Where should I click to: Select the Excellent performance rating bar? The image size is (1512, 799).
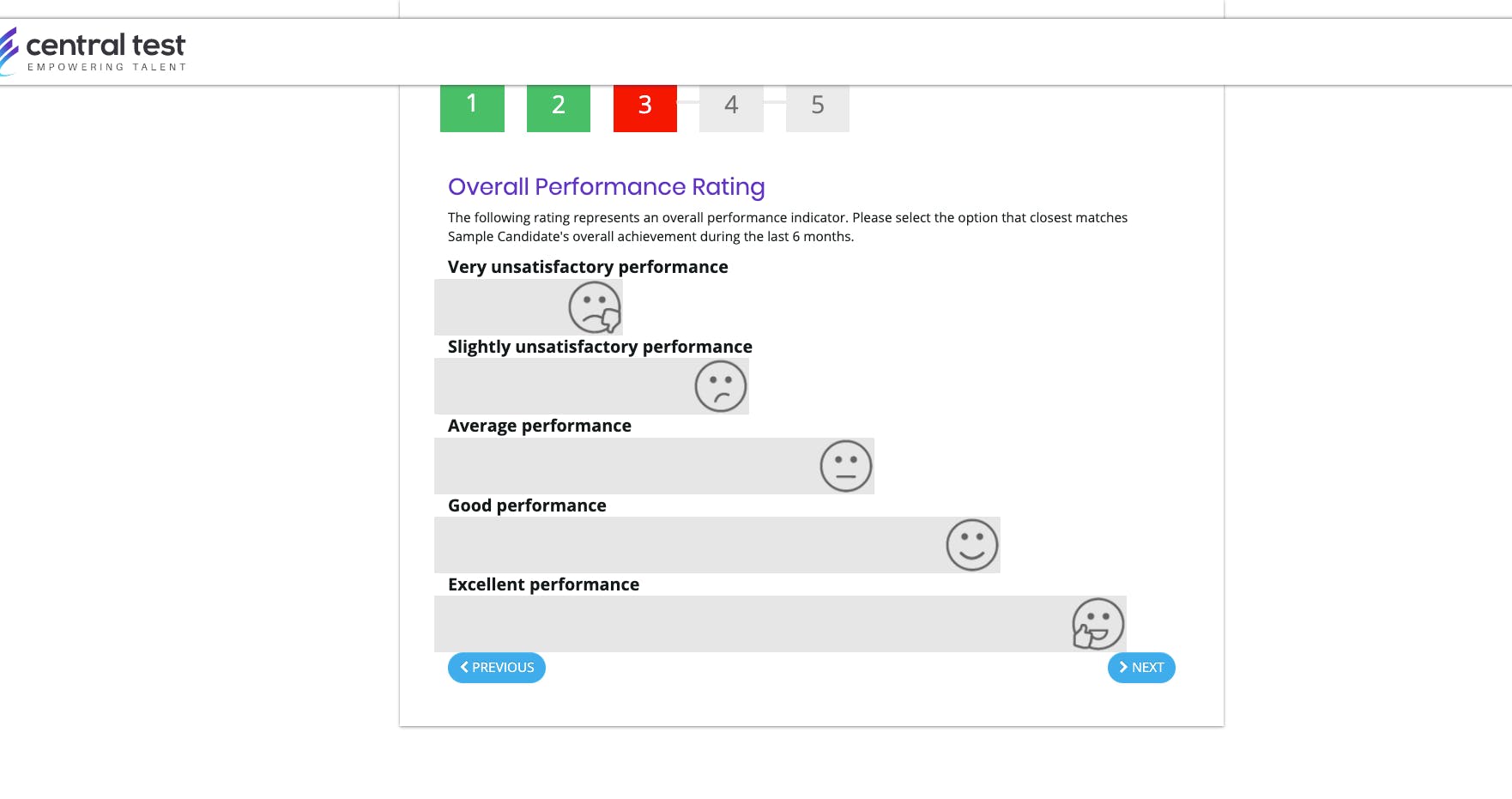pos(780,624)
